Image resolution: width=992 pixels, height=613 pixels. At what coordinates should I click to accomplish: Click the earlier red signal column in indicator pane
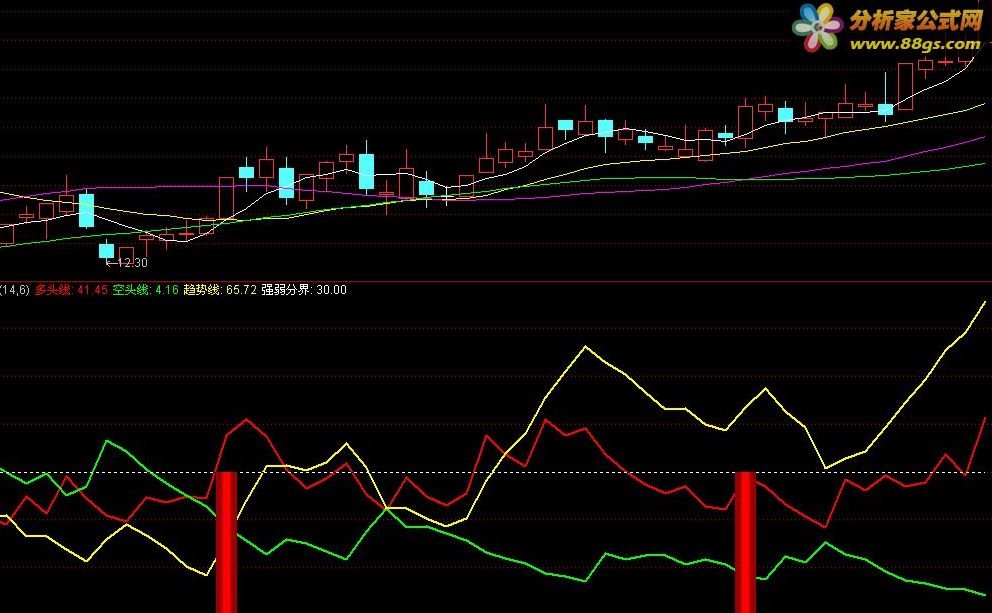tap(226, 542)
